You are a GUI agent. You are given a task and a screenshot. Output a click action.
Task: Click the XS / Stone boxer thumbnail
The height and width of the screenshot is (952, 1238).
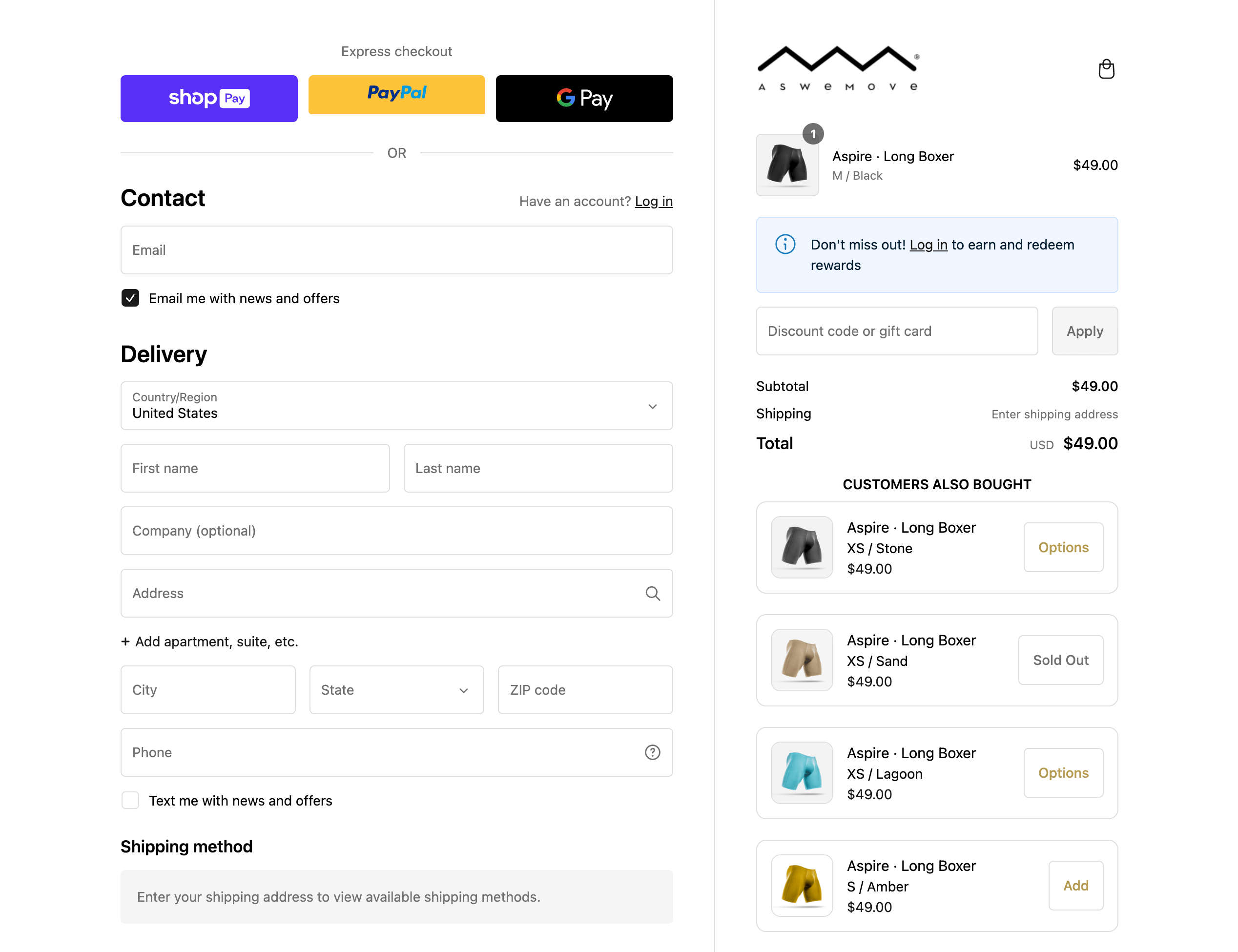pyautogui.click(x=802, y=547)
